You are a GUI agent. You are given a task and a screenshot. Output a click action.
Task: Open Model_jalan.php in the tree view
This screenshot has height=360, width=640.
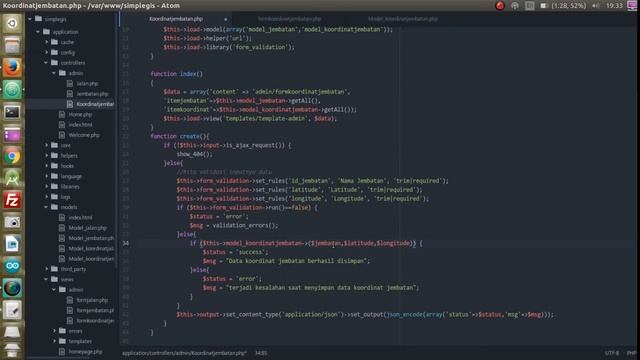pos(87,228)
